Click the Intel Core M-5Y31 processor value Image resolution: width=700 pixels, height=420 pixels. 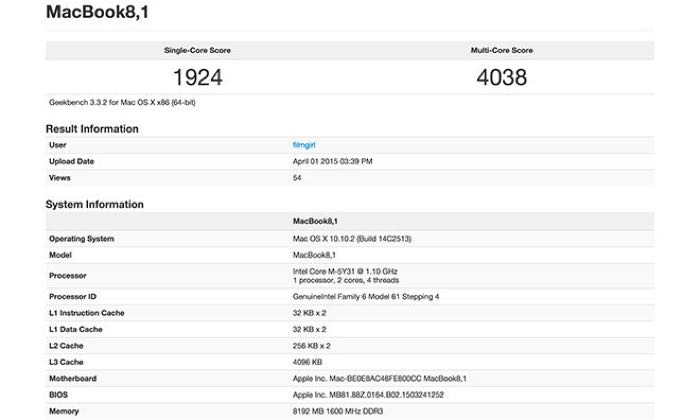pyautogui.click(x=344, y=270)
